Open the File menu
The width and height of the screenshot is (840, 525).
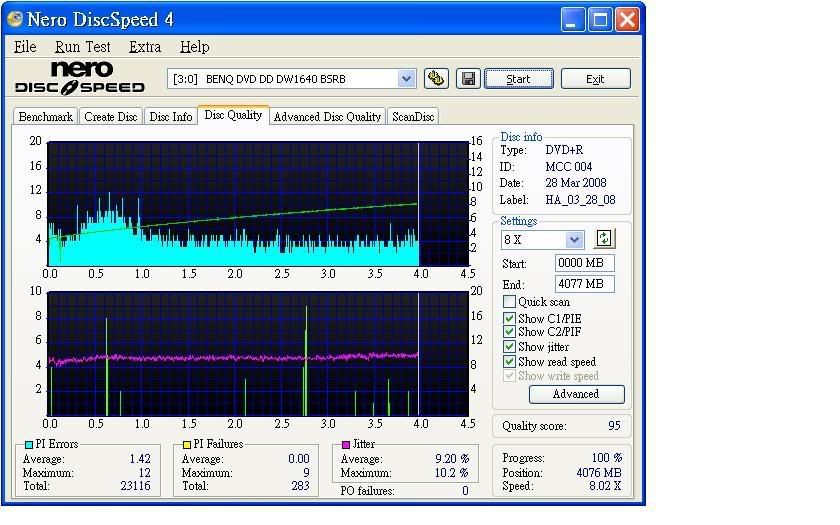pyautogui.click(x=25, y=47)
